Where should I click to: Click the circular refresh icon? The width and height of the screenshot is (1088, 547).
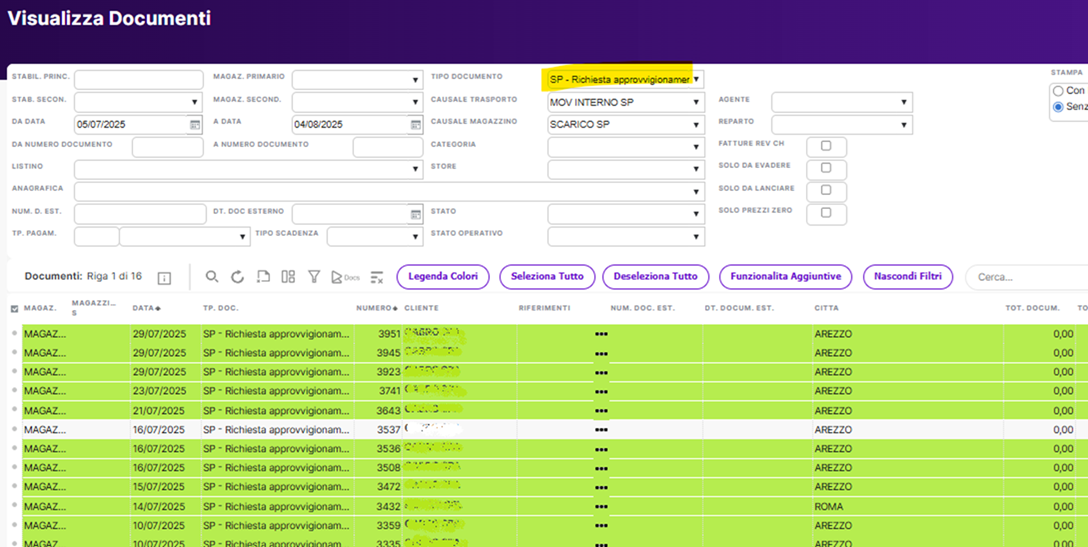[x=237, y=277]
